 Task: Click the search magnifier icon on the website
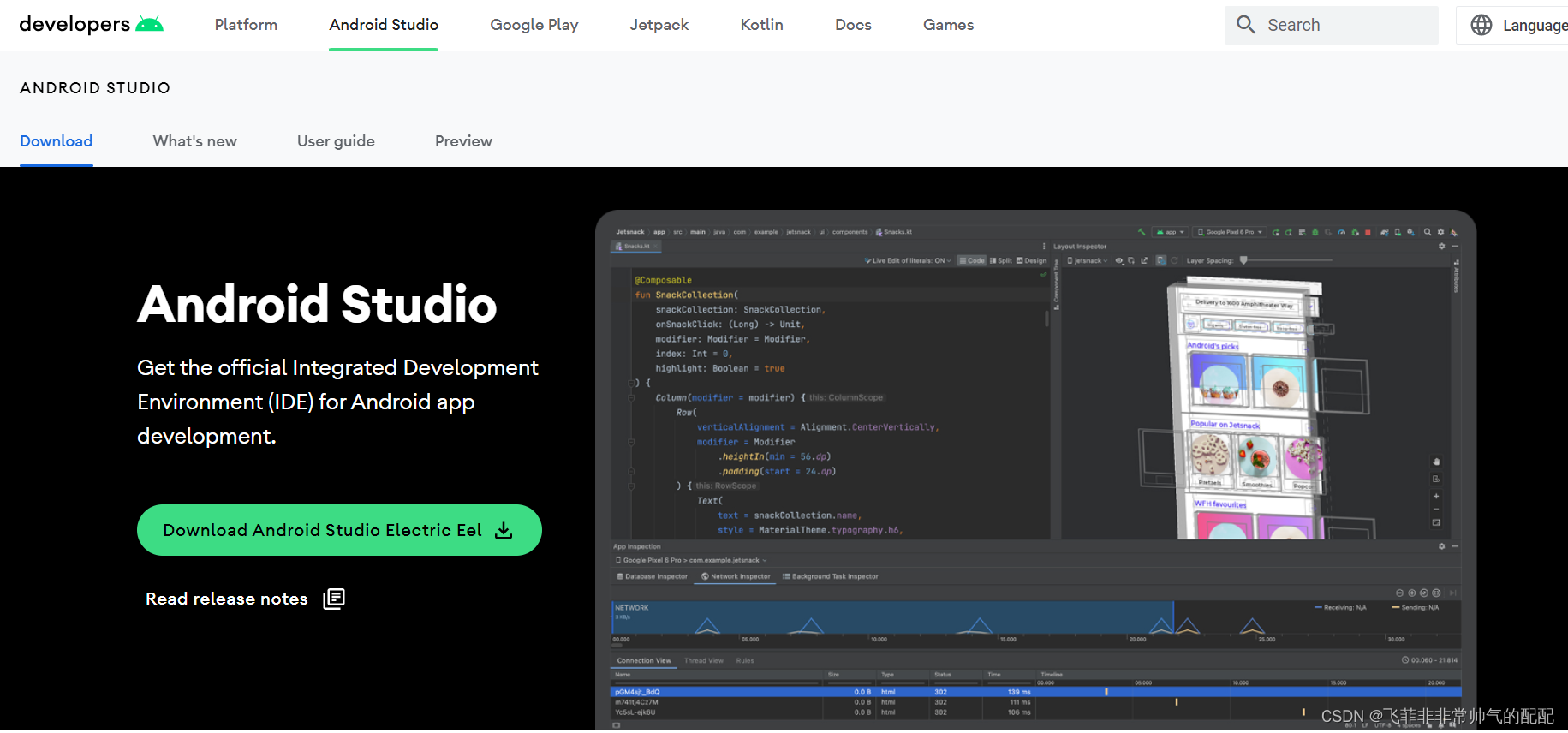tap(1246, 25)
